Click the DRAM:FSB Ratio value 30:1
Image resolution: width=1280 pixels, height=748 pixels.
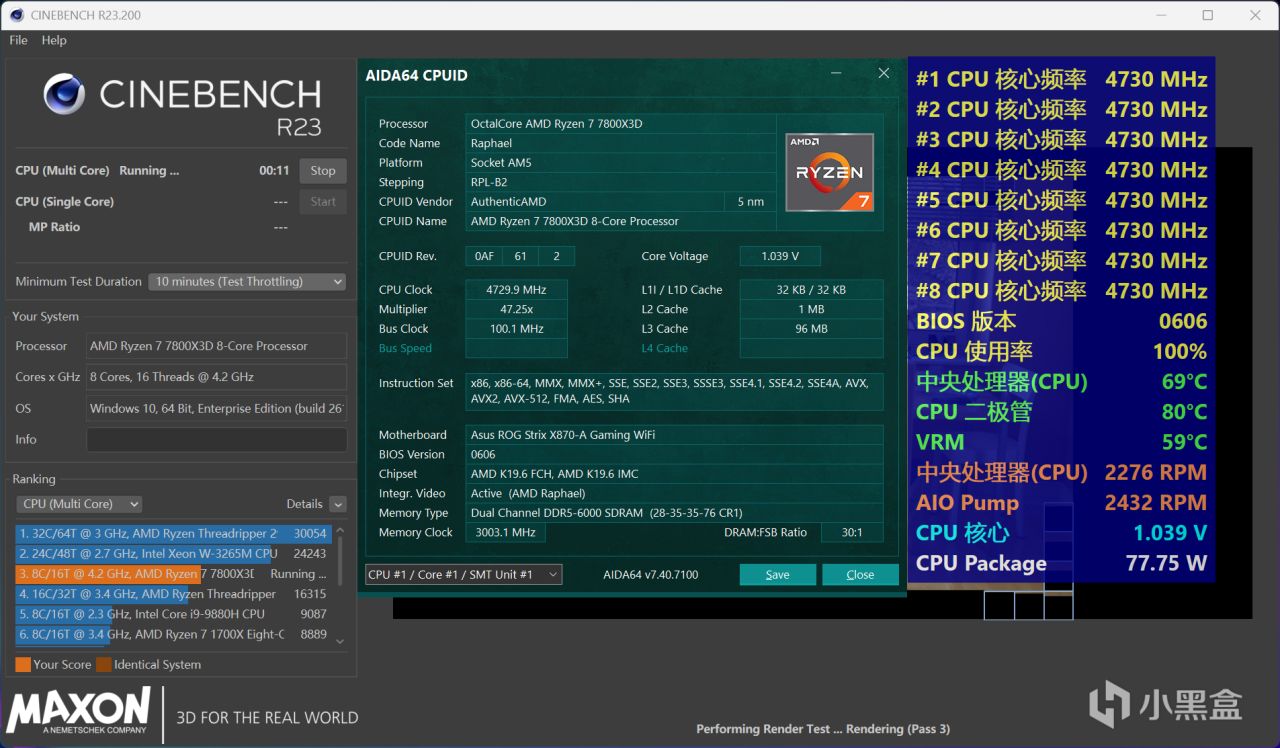click(x=852, y=533)
